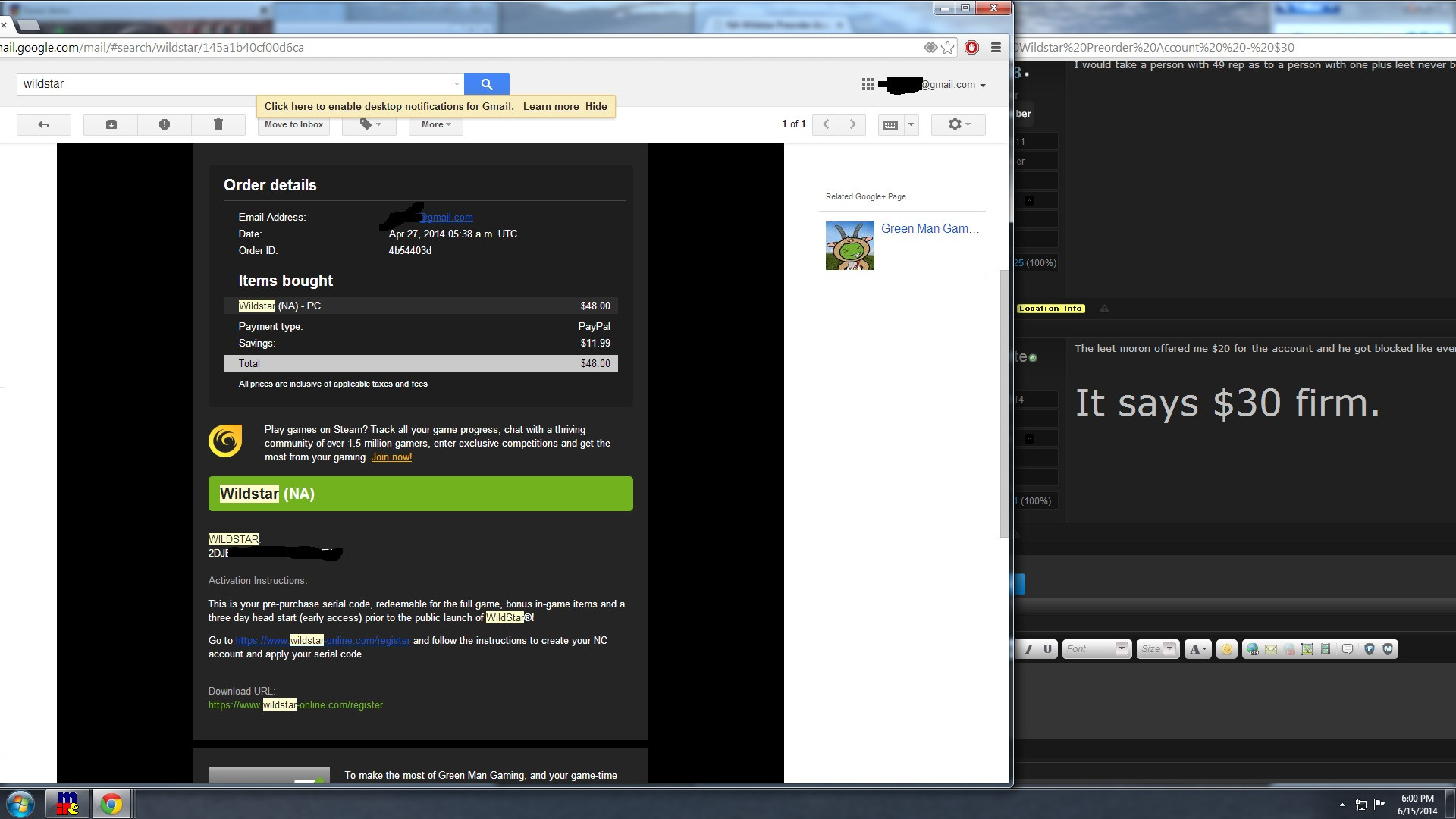This screenshot has height=819, width=1456.
Task: Insert an image in the forum editor
Action: click(x=1307, y=649)
